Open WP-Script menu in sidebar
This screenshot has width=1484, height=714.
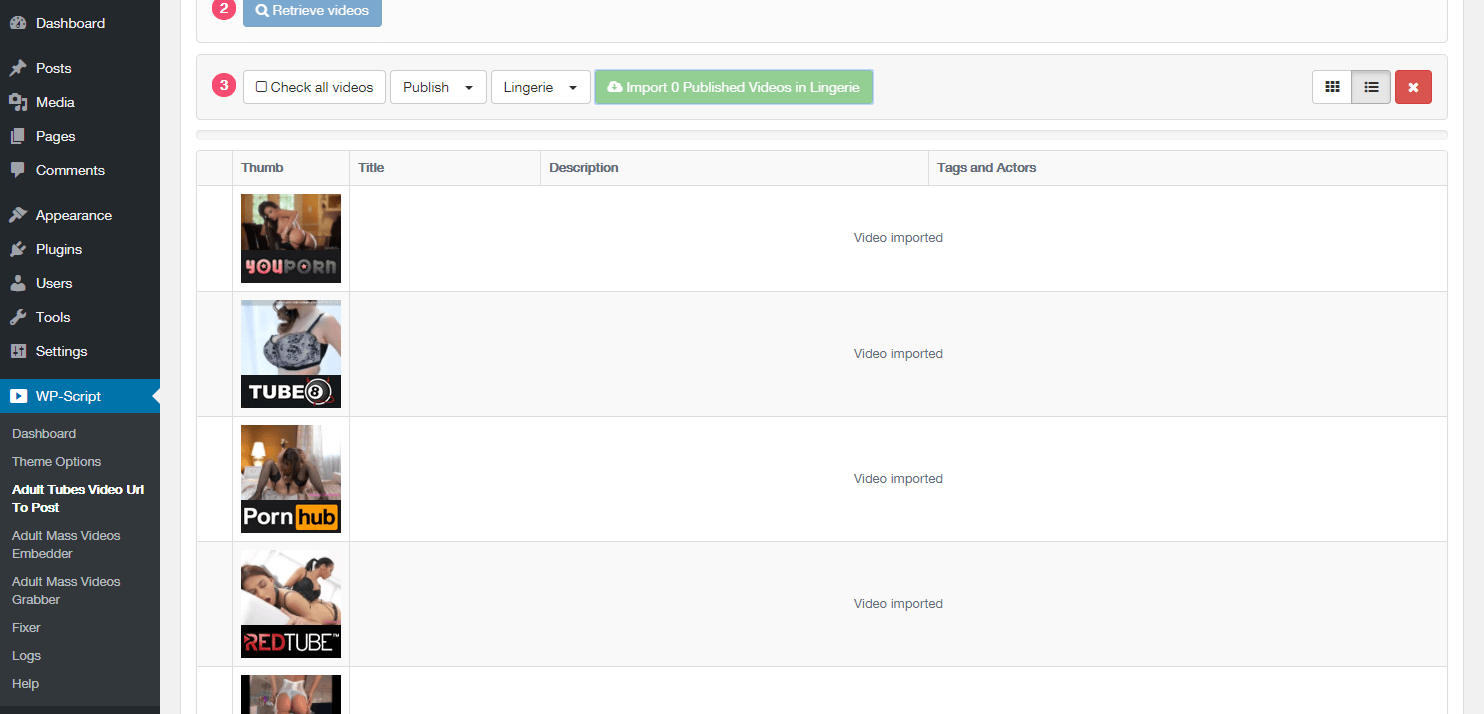(x=80, y=396)
